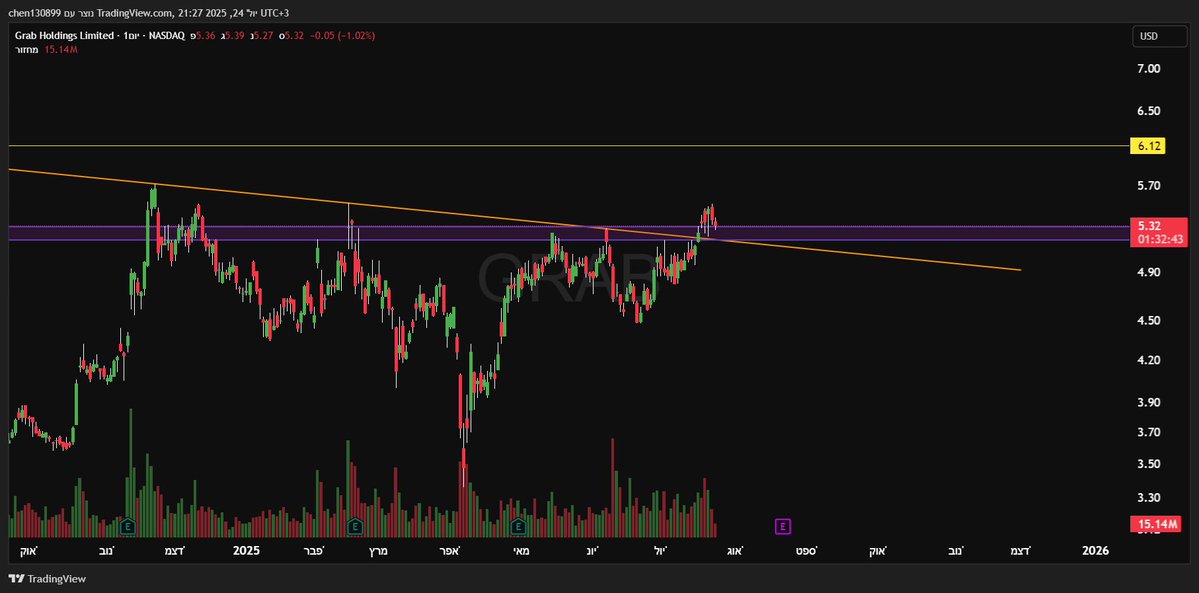Click the 3.70 price axis label

point(1149,432)
